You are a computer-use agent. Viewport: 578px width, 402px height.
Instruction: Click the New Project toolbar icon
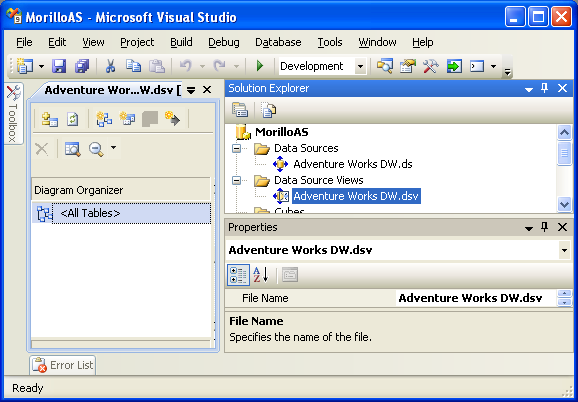click(25, 66)
